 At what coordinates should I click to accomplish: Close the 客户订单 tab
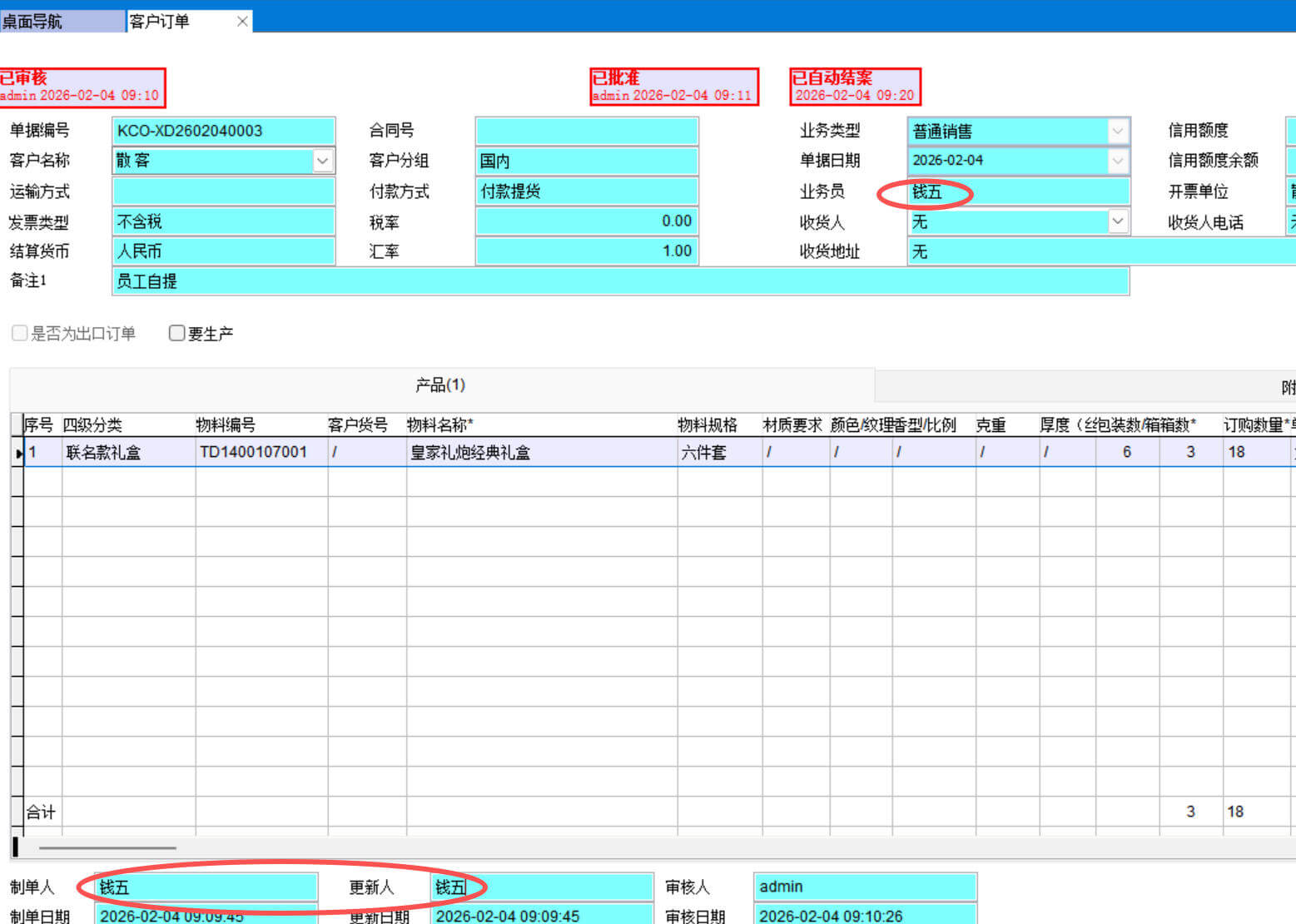tap(242, 22)
